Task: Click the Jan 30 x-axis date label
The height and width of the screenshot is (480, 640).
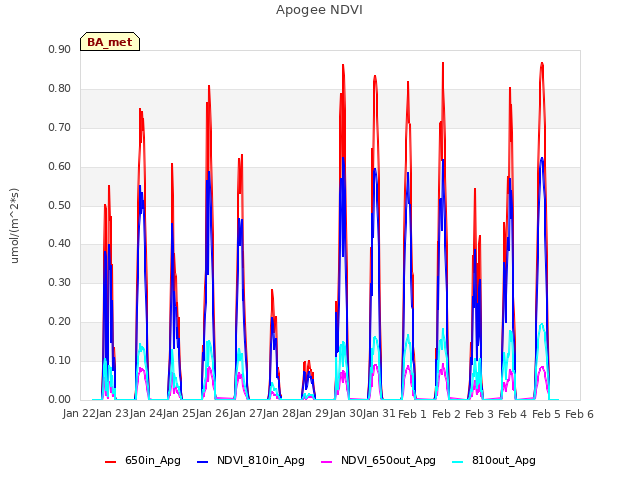Action: (346, 413)
